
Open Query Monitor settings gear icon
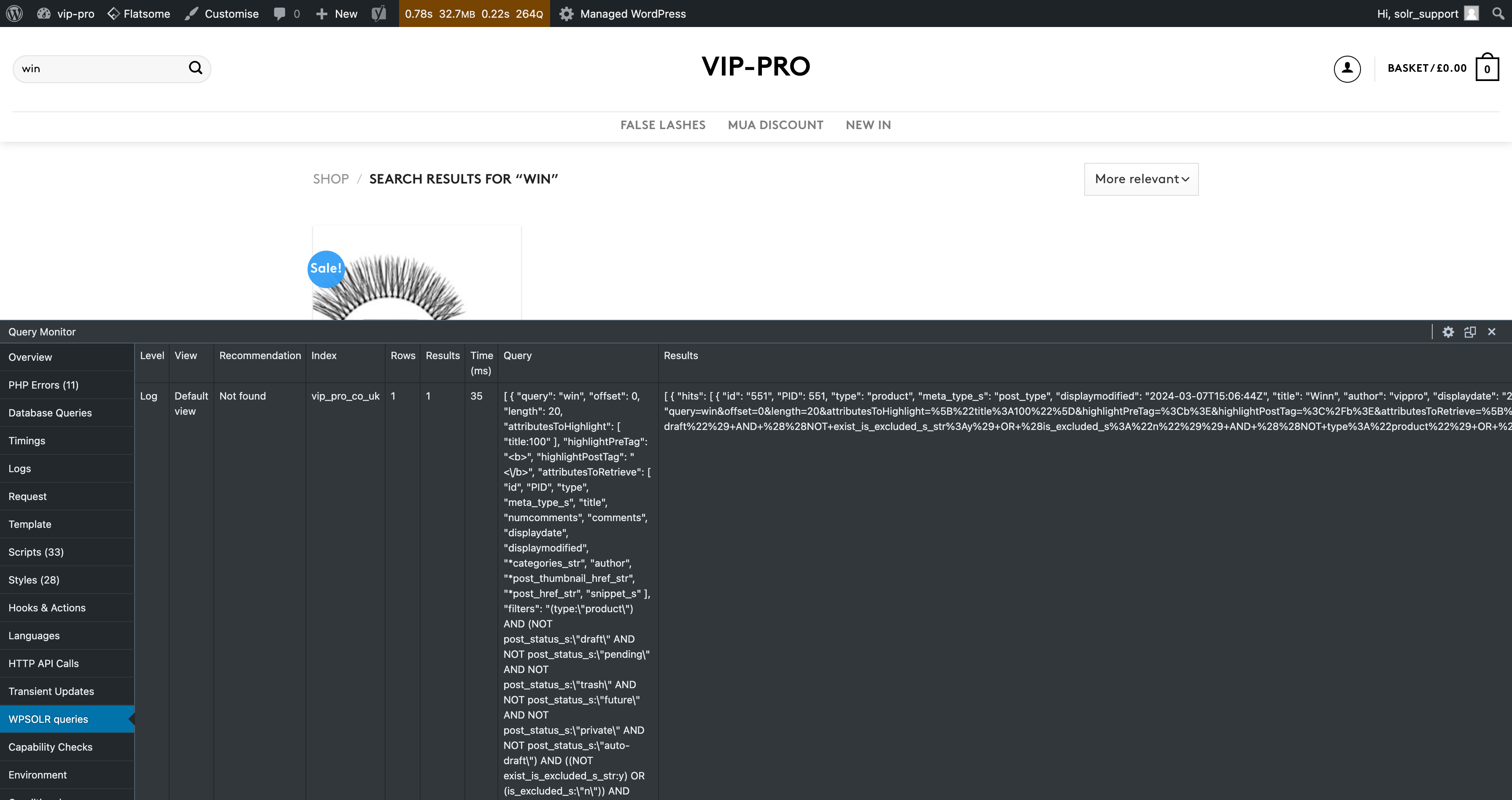[1448, 332]
